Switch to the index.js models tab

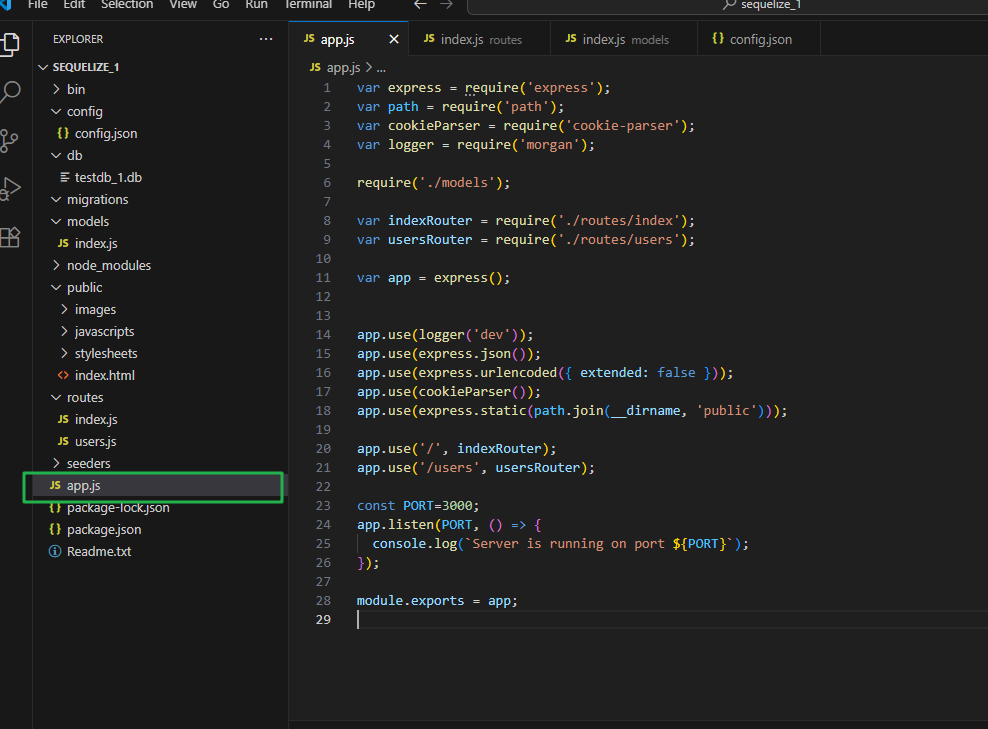pos(624,39)
